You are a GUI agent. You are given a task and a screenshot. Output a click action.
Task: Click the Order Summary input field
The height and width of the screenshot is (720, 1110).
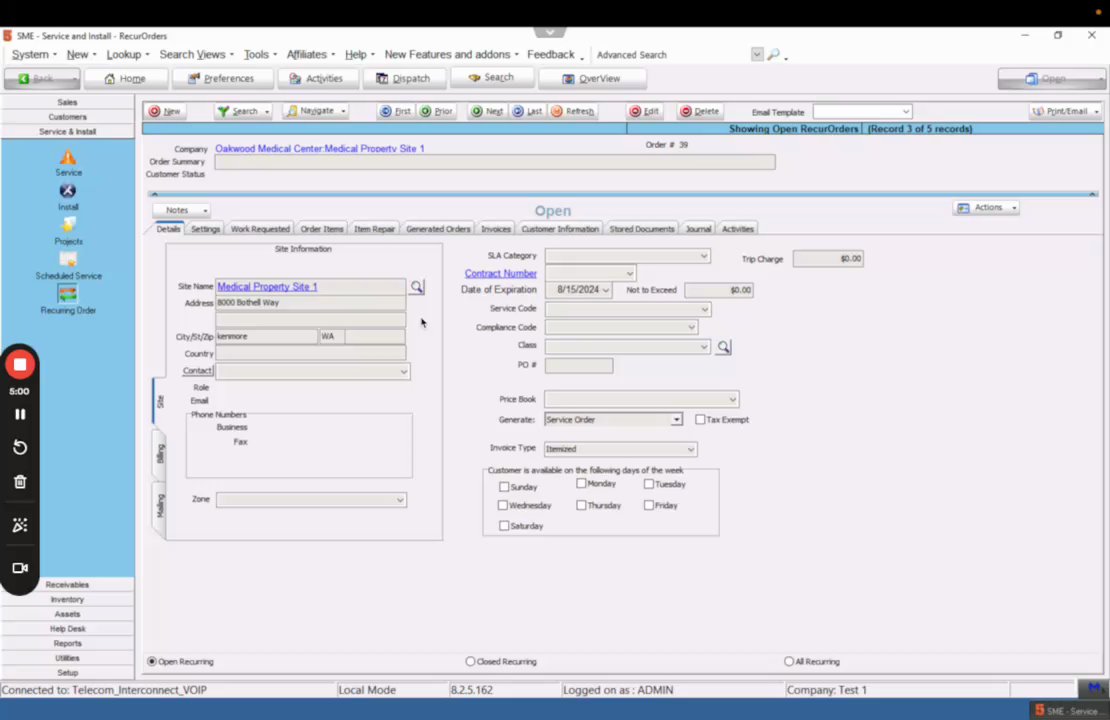point(495,162)
